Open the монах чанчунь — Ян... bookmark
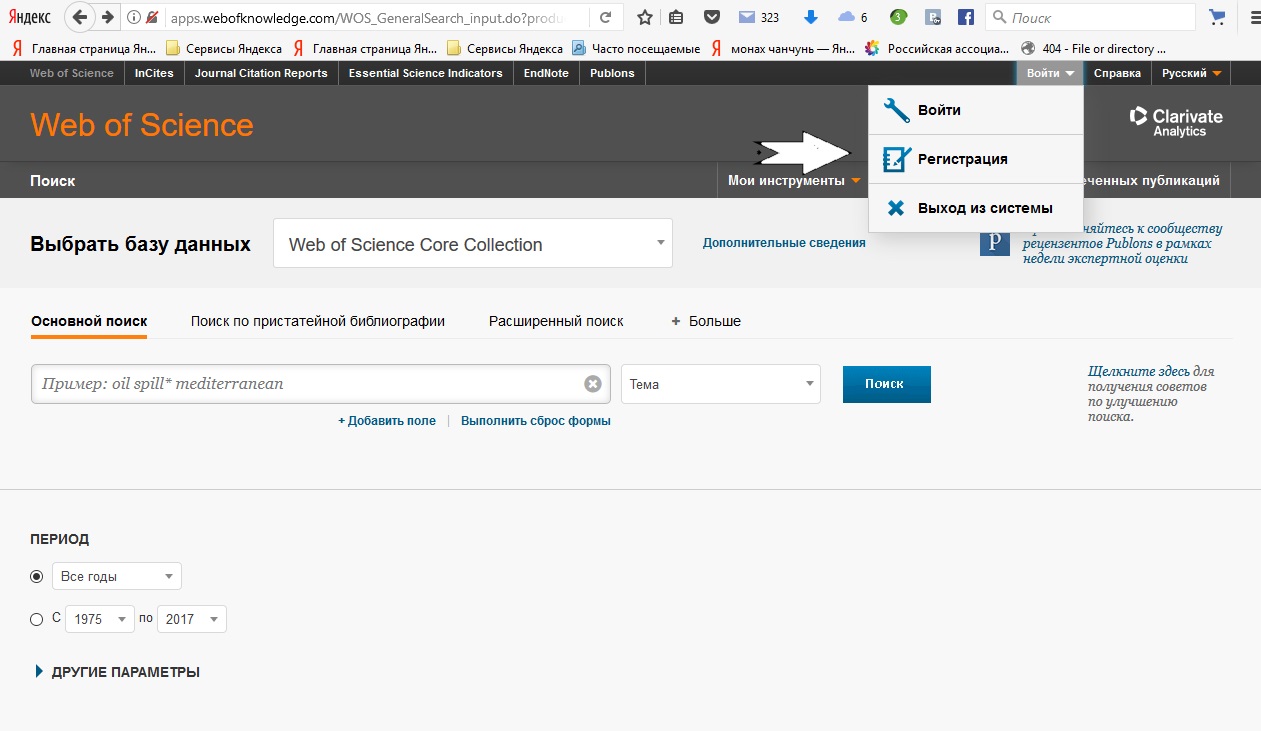The width and height of the screenshot is (1261, 731). click(784, 48)
